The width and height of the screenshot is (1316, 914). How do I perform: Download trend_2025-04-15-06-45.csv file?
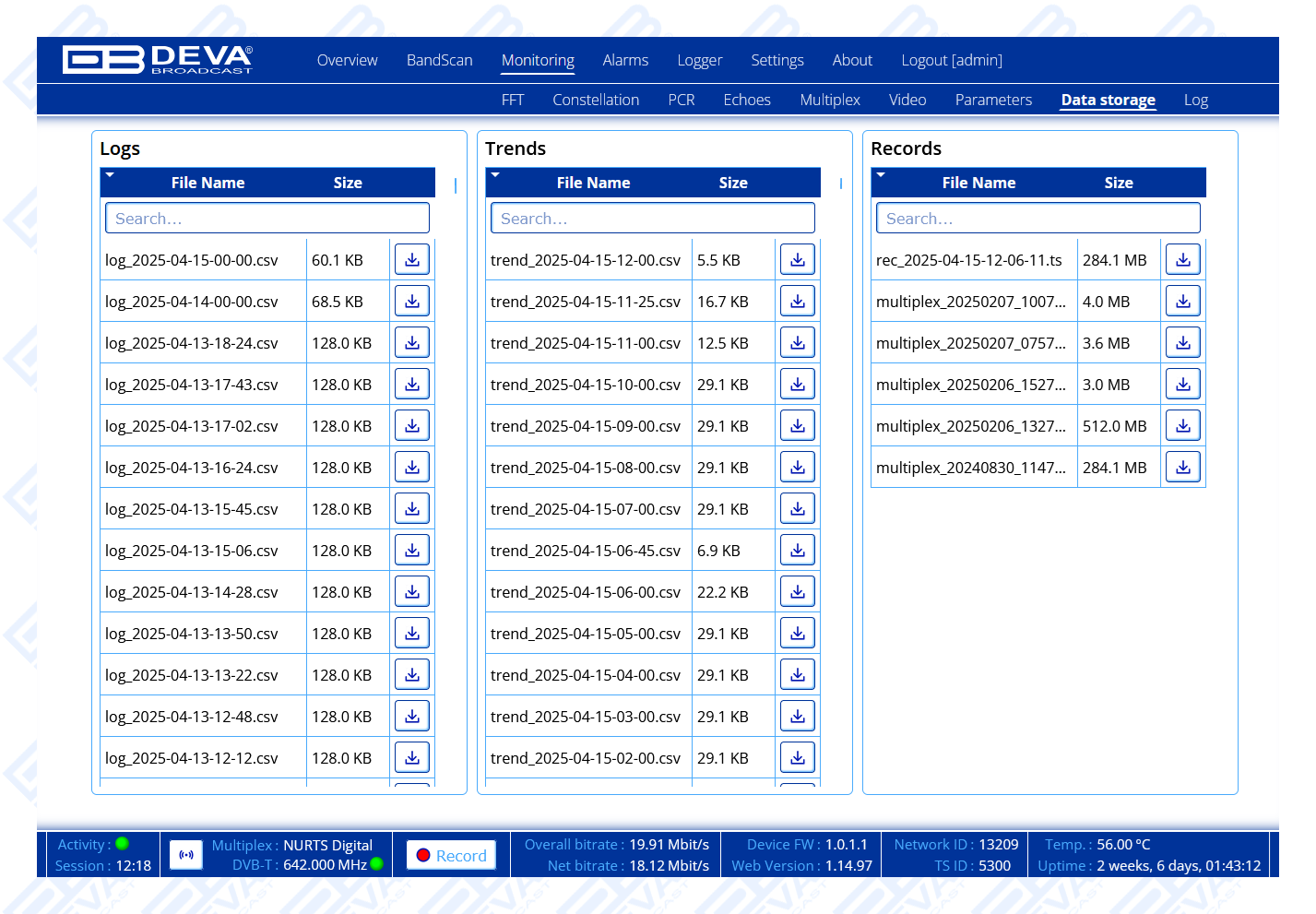798,551
